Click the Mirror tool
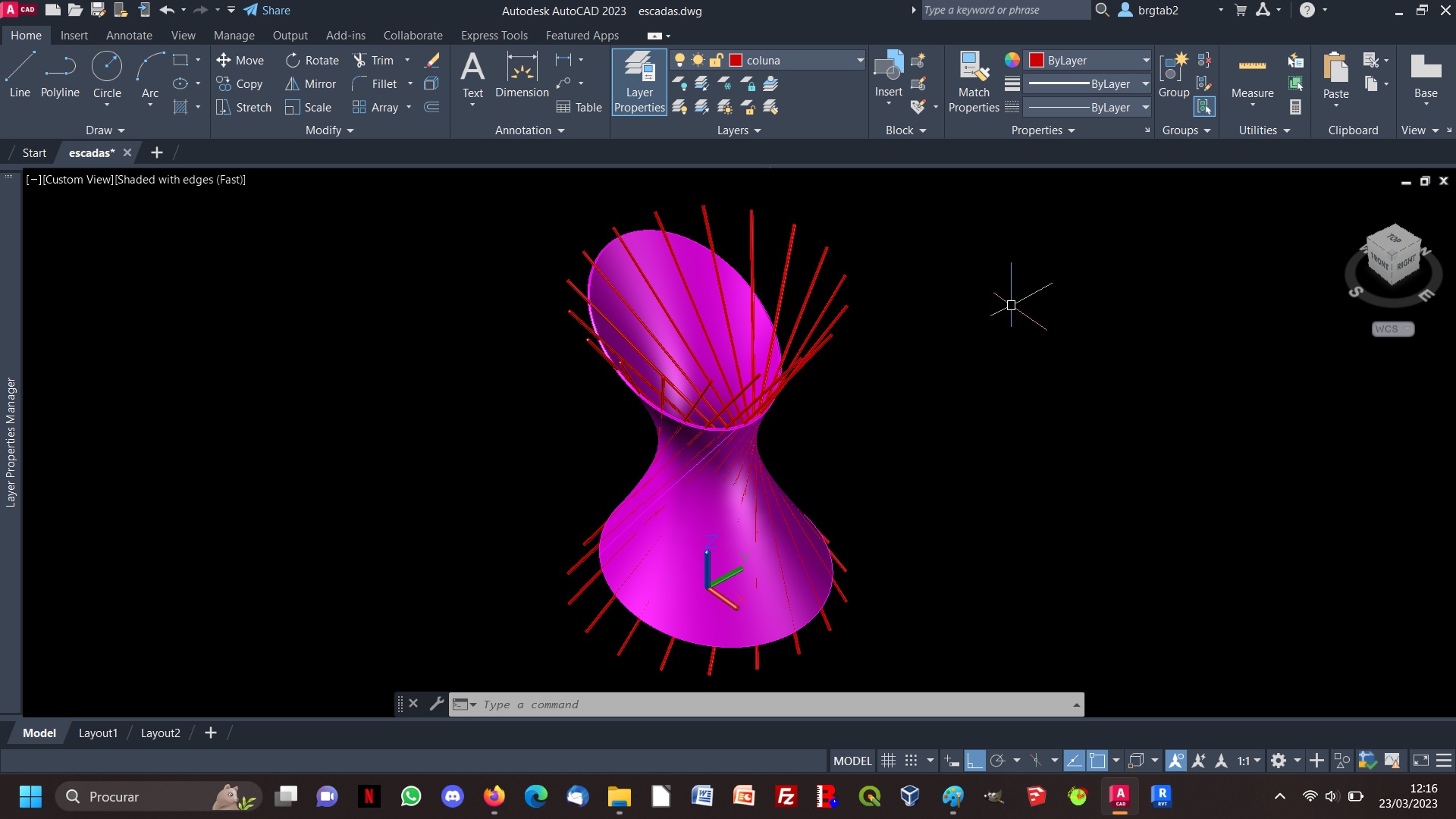The width and height of the screenshot is (1456, 819). (311, 83)
